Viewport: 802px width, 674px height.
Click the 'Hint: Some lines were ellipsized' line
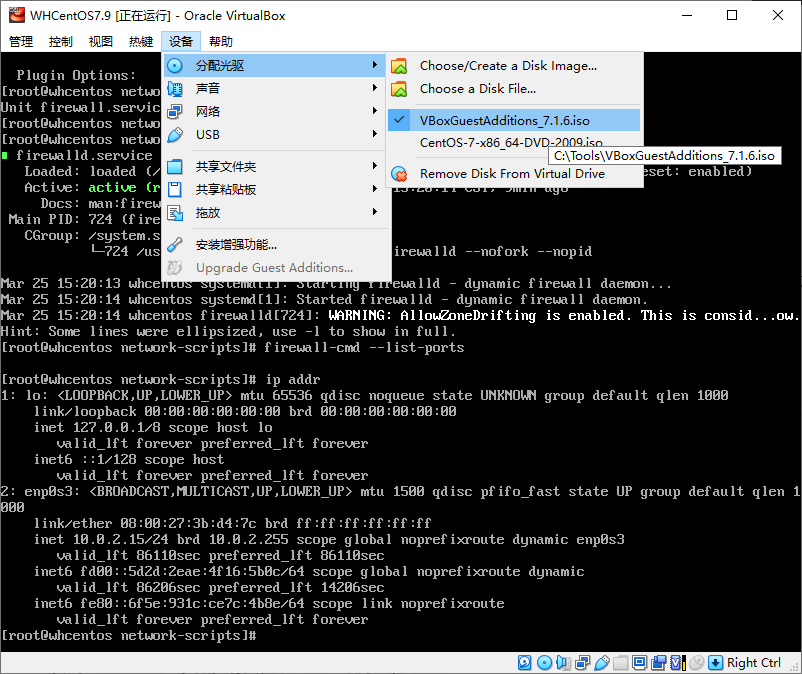tap(228, 332)
